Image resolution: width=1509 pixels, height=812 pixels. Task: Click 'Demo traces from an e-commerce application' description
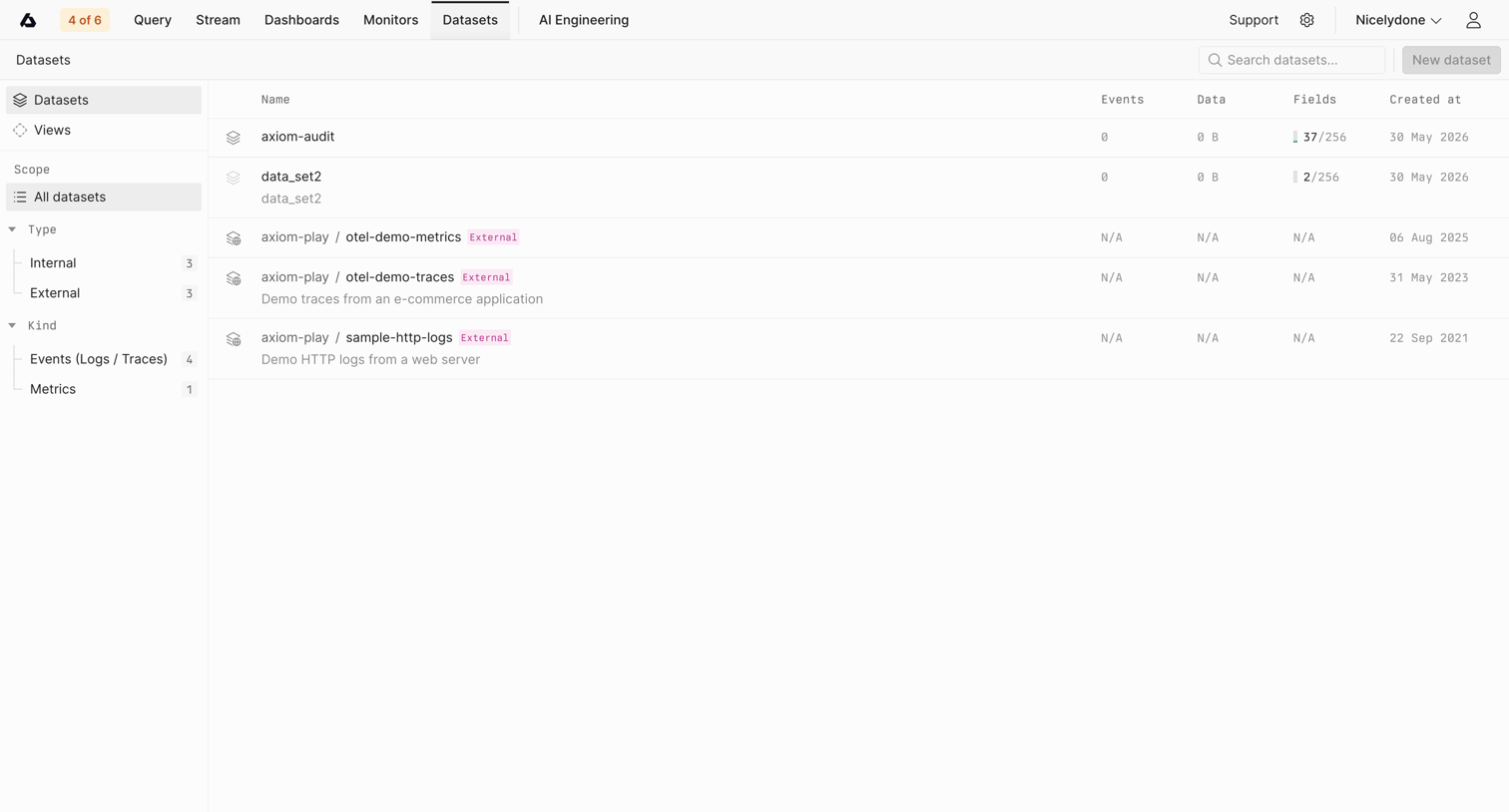[x=402, y=299]
